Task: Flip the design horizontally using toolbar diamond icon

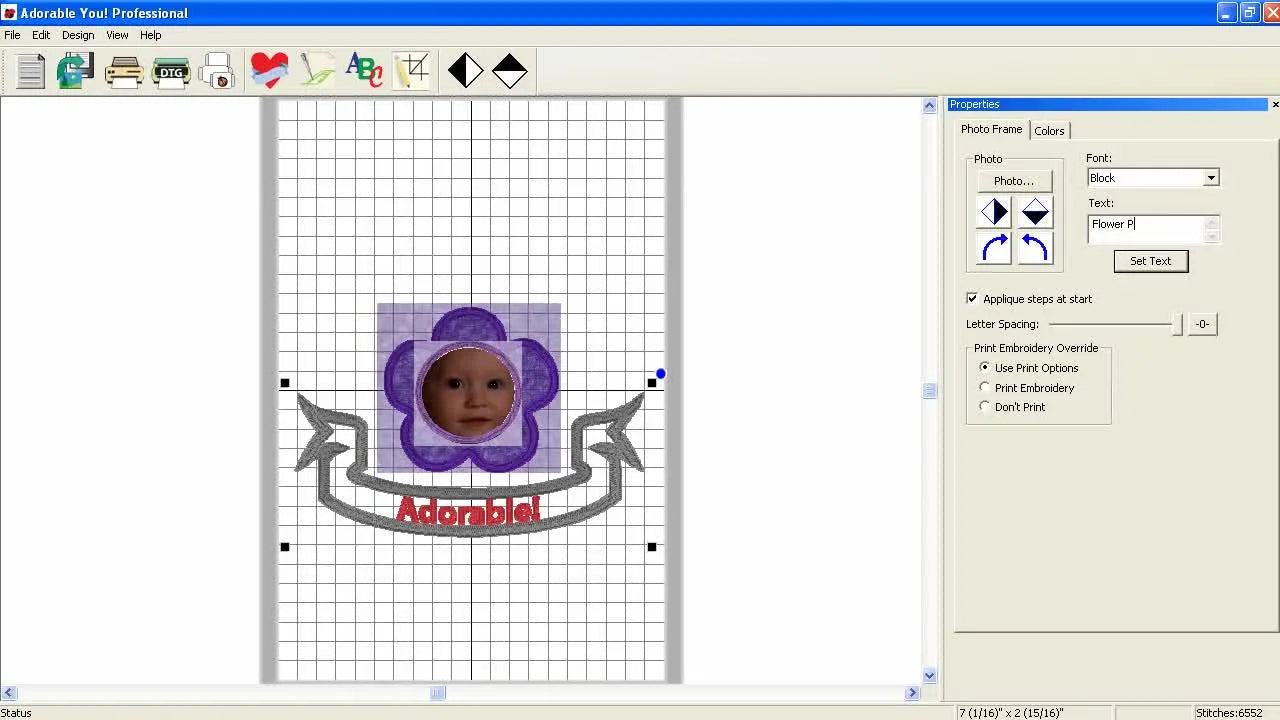Action: click(x=465, y=69)
